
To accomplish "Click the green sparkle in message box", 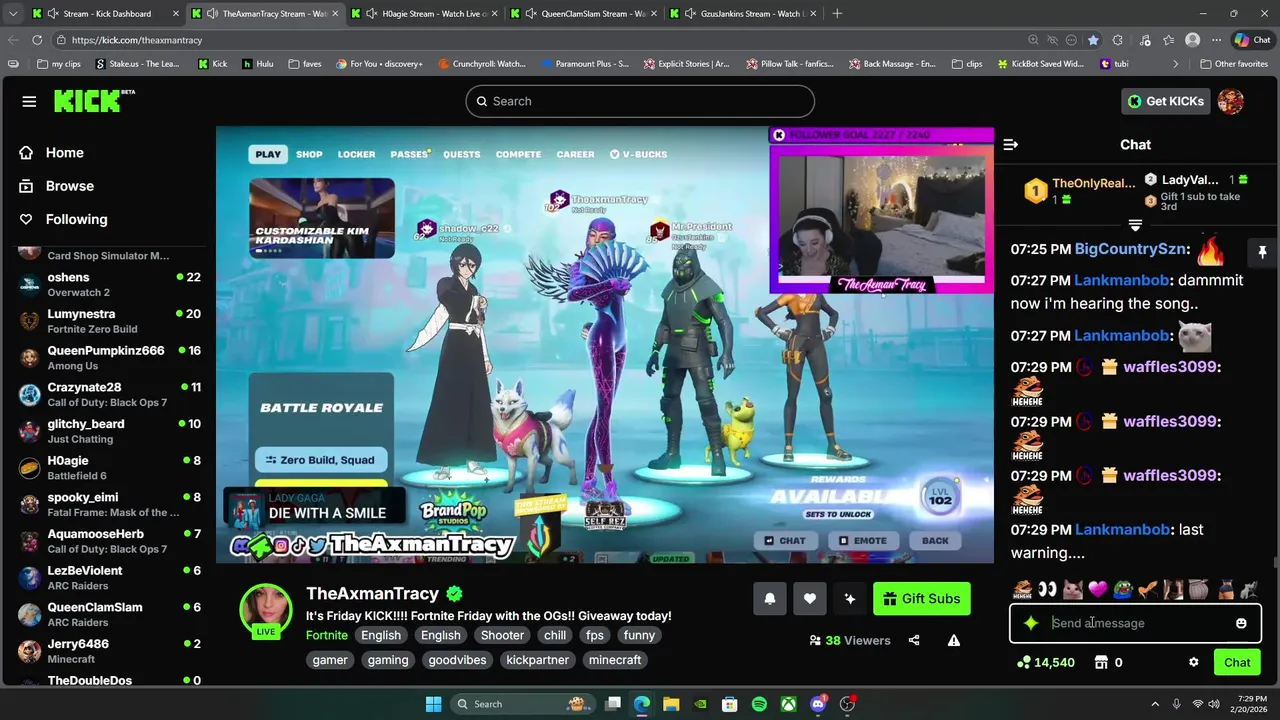I will [1031, 623].
